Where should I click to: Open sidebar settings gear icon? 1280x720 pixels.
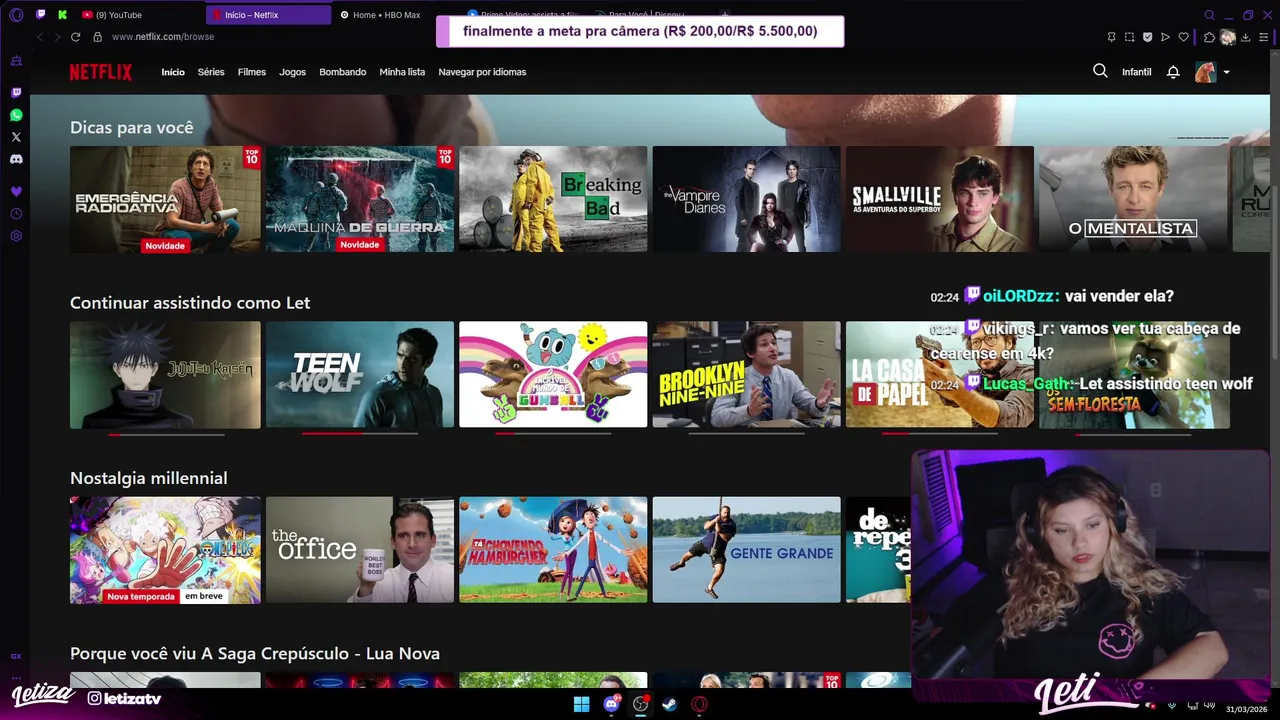(x=16, y=236)
